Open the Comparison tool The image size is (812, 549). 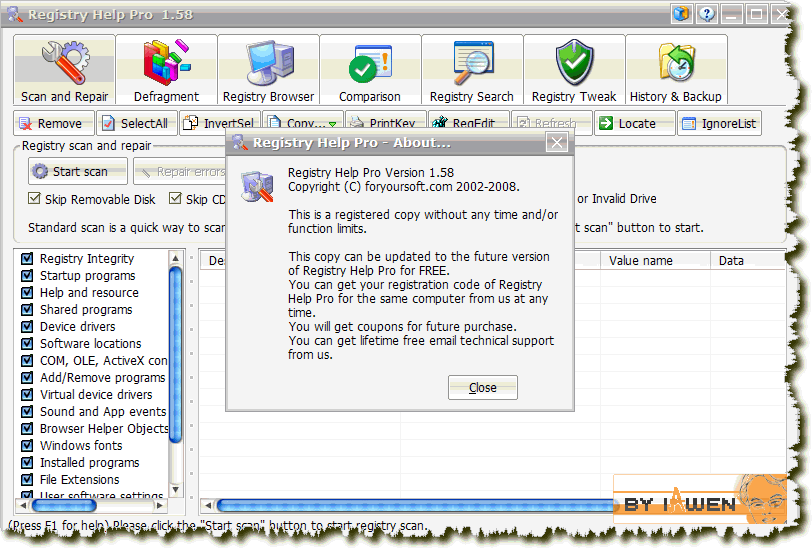click(370, 70)
